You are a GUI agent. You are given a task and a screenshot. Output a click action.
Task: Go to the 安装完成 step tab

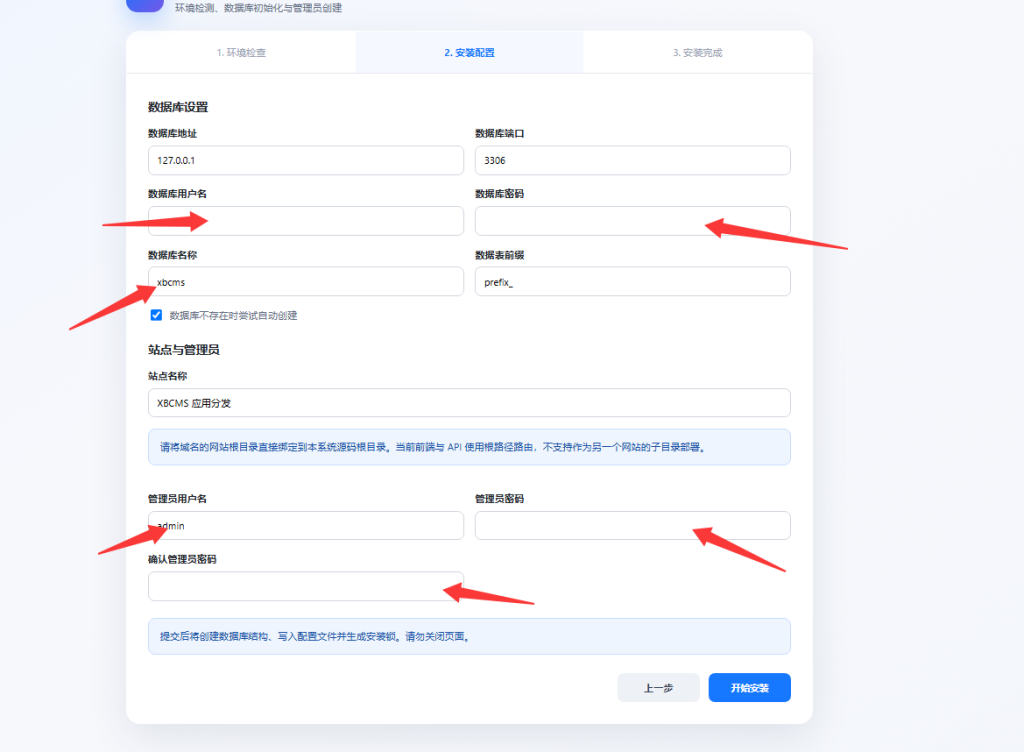coord(697,53)
